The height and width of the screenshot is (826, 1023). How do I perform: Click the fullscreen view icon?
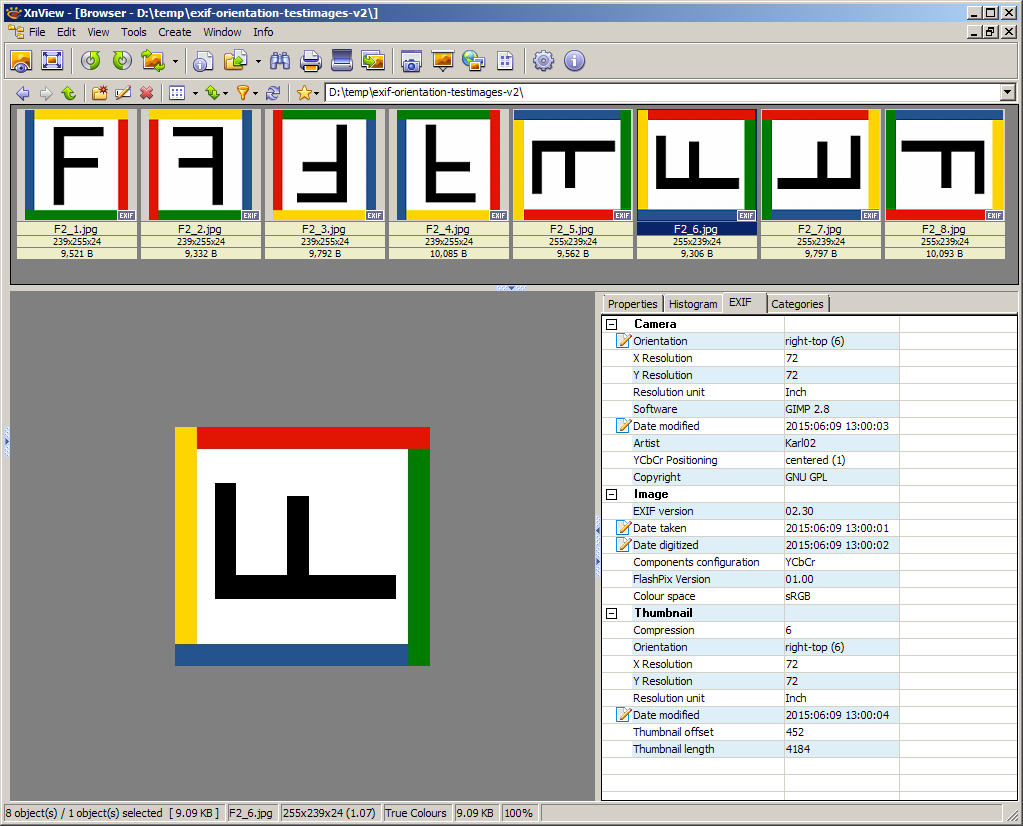52,61
